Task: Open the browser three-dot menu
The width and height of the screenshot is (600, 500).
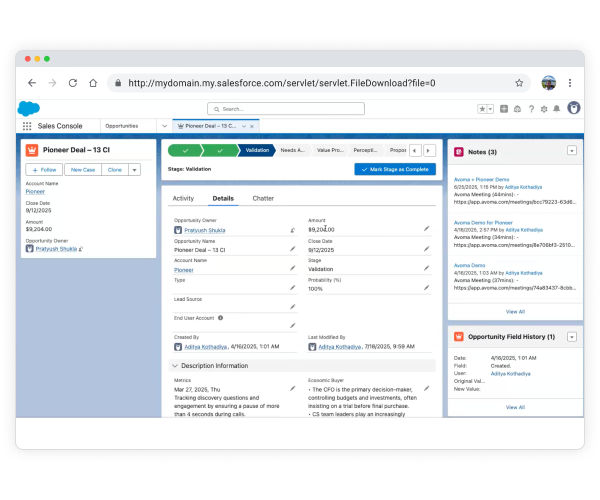Action: pyautogui.click(x=570, y=83)
